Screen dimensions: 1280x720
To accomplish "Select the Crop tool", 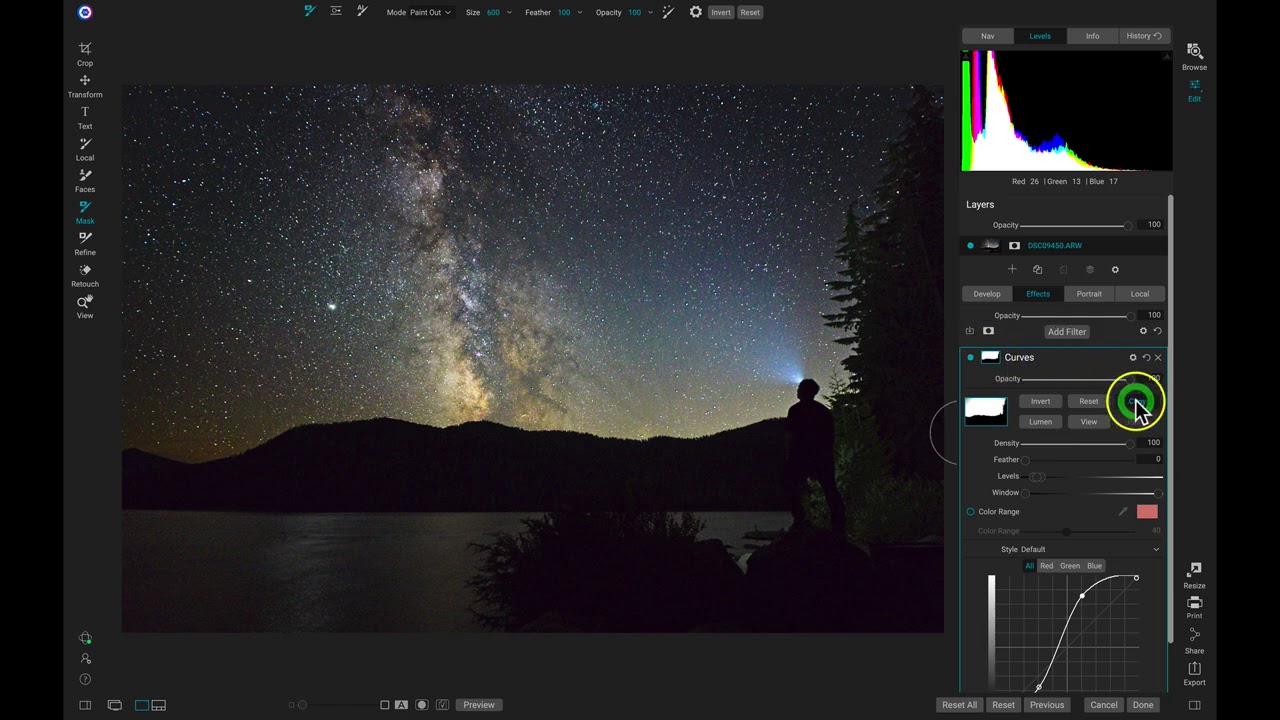I will (85, 54).
